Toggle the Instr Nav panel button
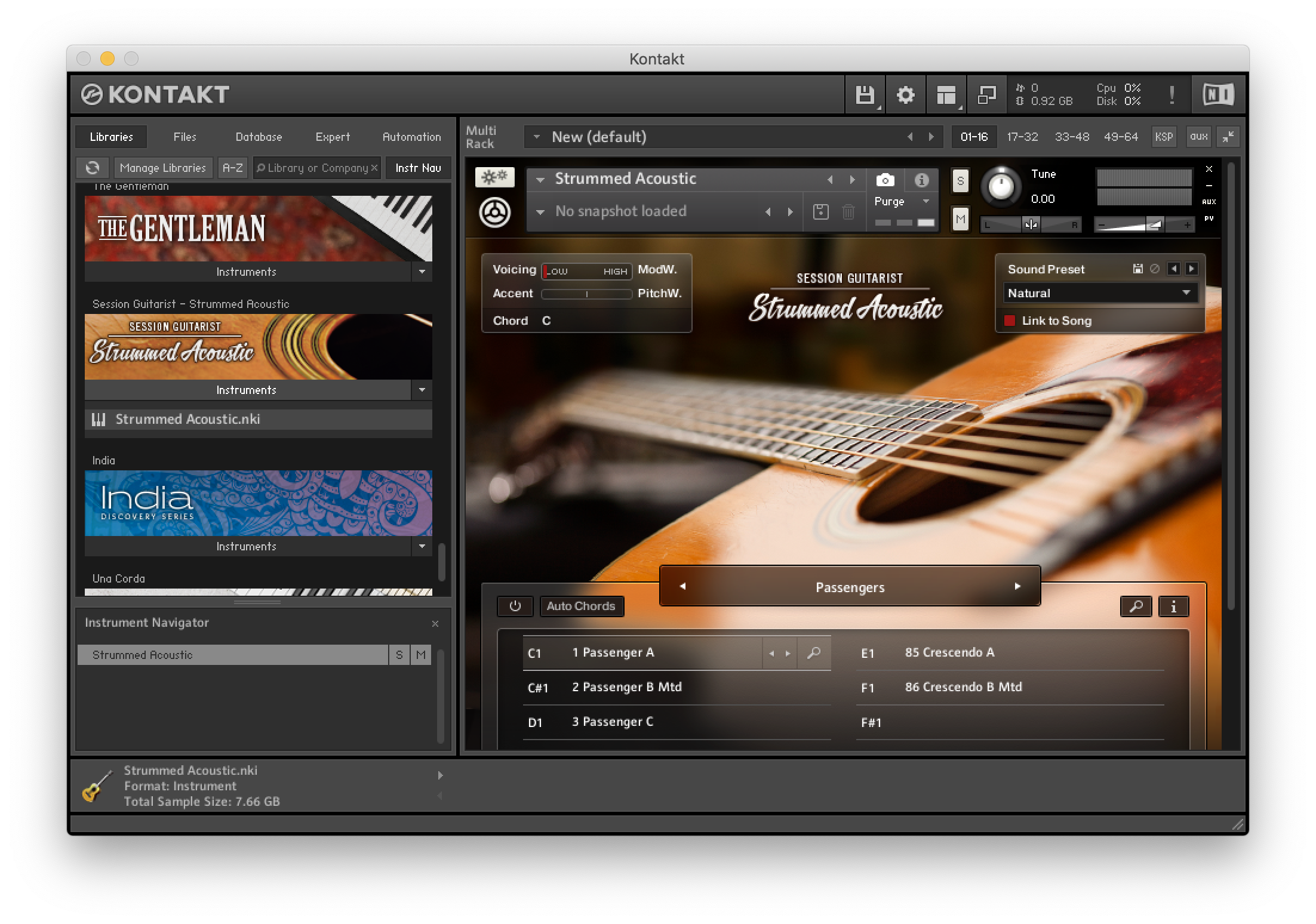Viewport: 1316px width, 924px height. (x=418, y=168)
